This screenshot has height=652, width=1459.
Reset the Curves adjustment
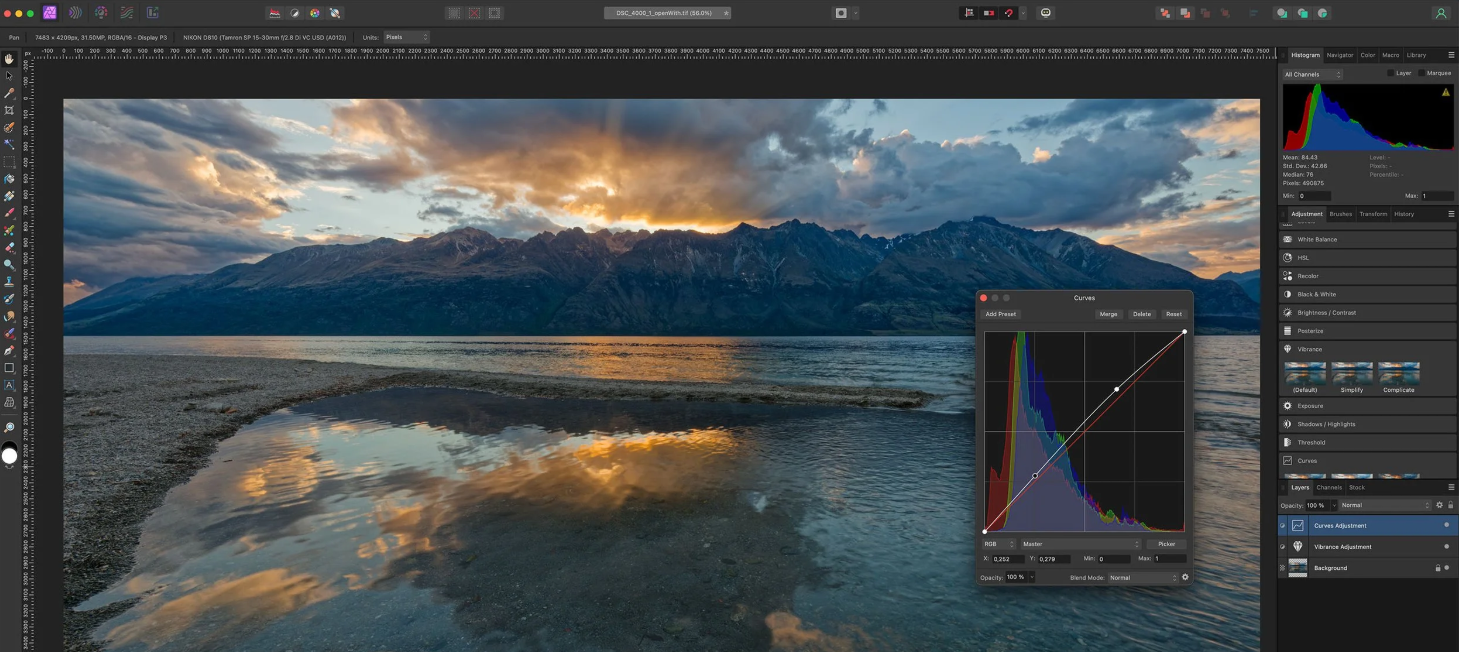click(x=1173, y=314)
